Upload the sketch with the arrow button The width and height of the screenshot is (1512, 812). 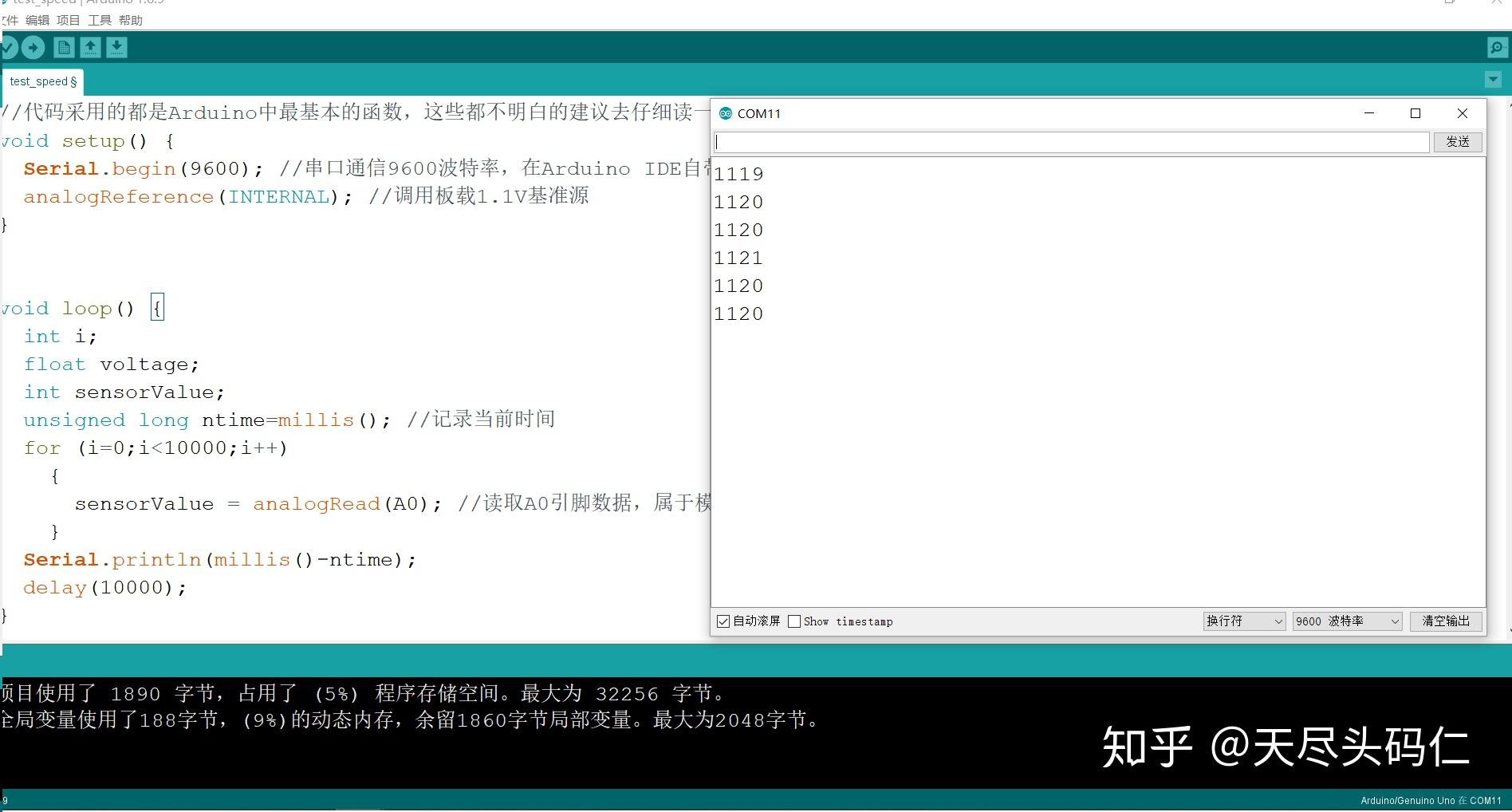click(x=33, y=48)
